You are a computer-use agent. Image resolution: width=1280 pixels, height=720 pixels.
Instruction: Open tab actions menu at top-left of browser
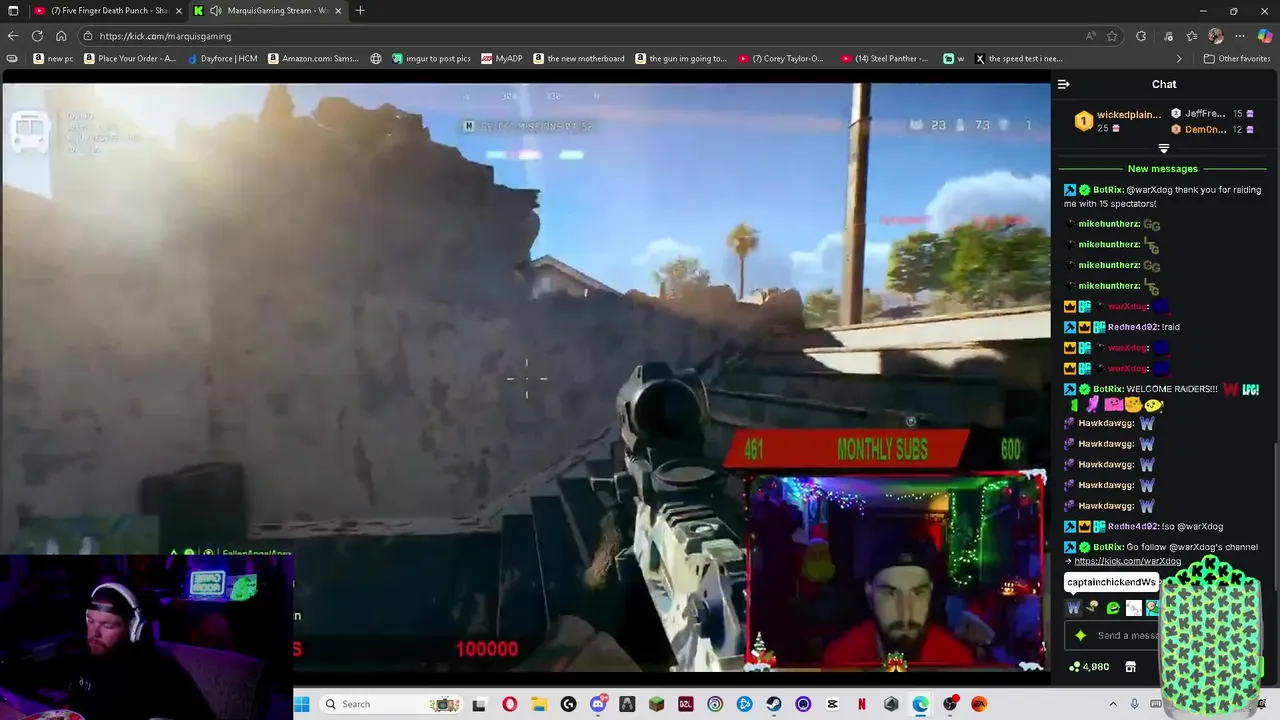13,11
